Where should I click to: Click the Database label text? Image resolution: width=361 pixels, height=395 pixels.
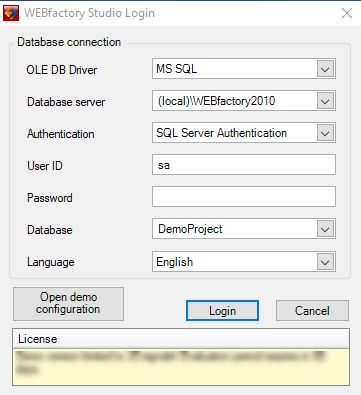pos(50,230)
